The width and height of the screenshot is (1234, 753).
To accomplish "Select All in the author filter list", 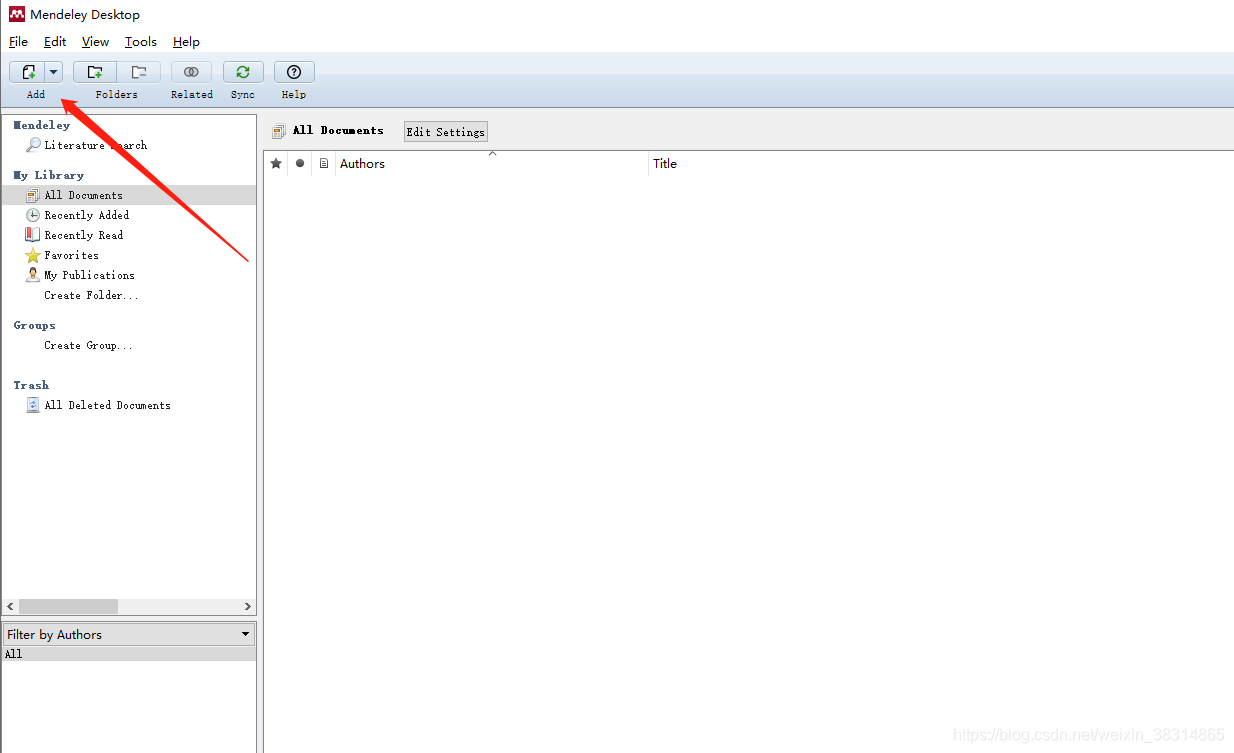I will point(129,654).
